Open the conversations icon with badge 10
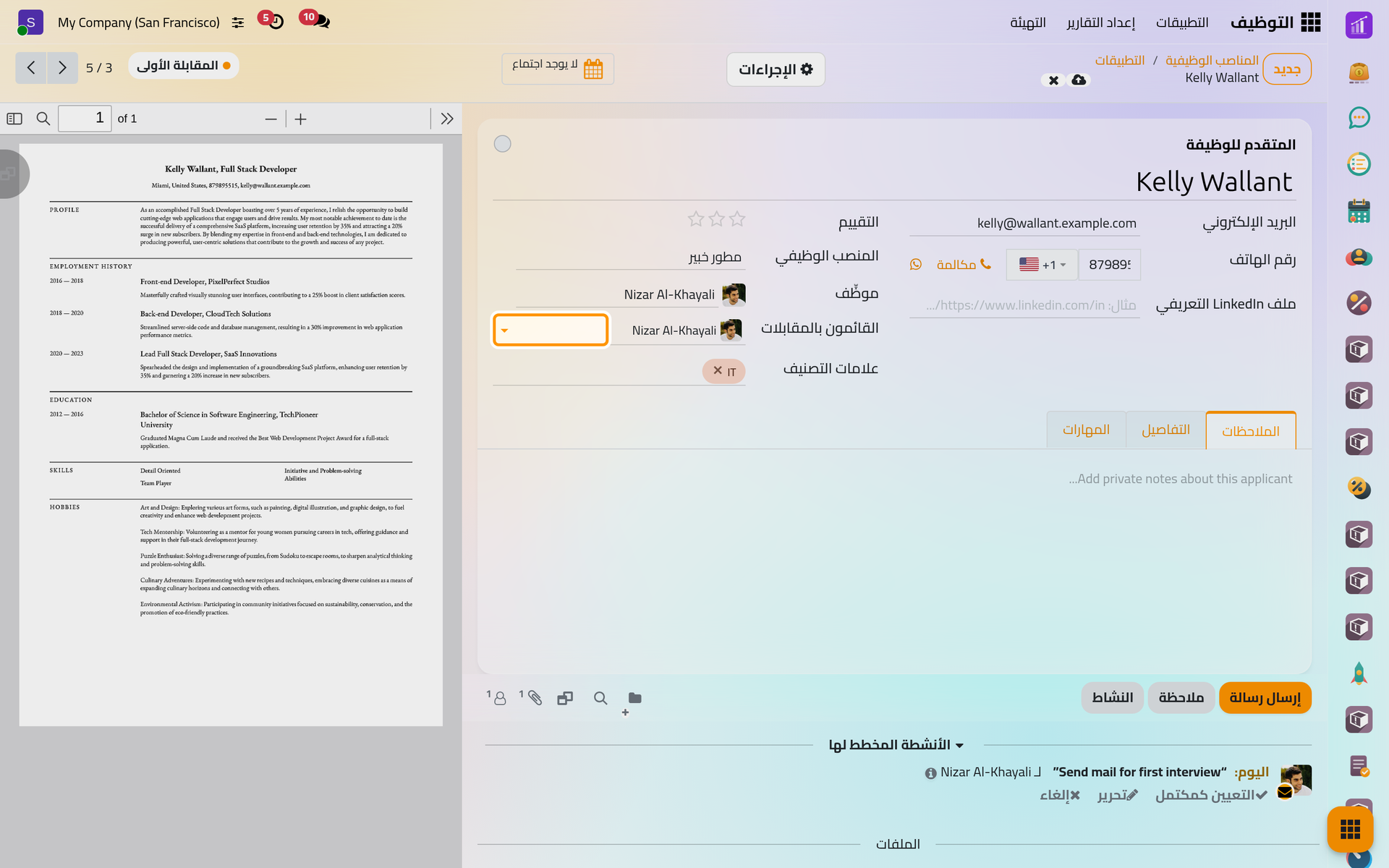The image size is (1389, 868). tap(321, 22)
